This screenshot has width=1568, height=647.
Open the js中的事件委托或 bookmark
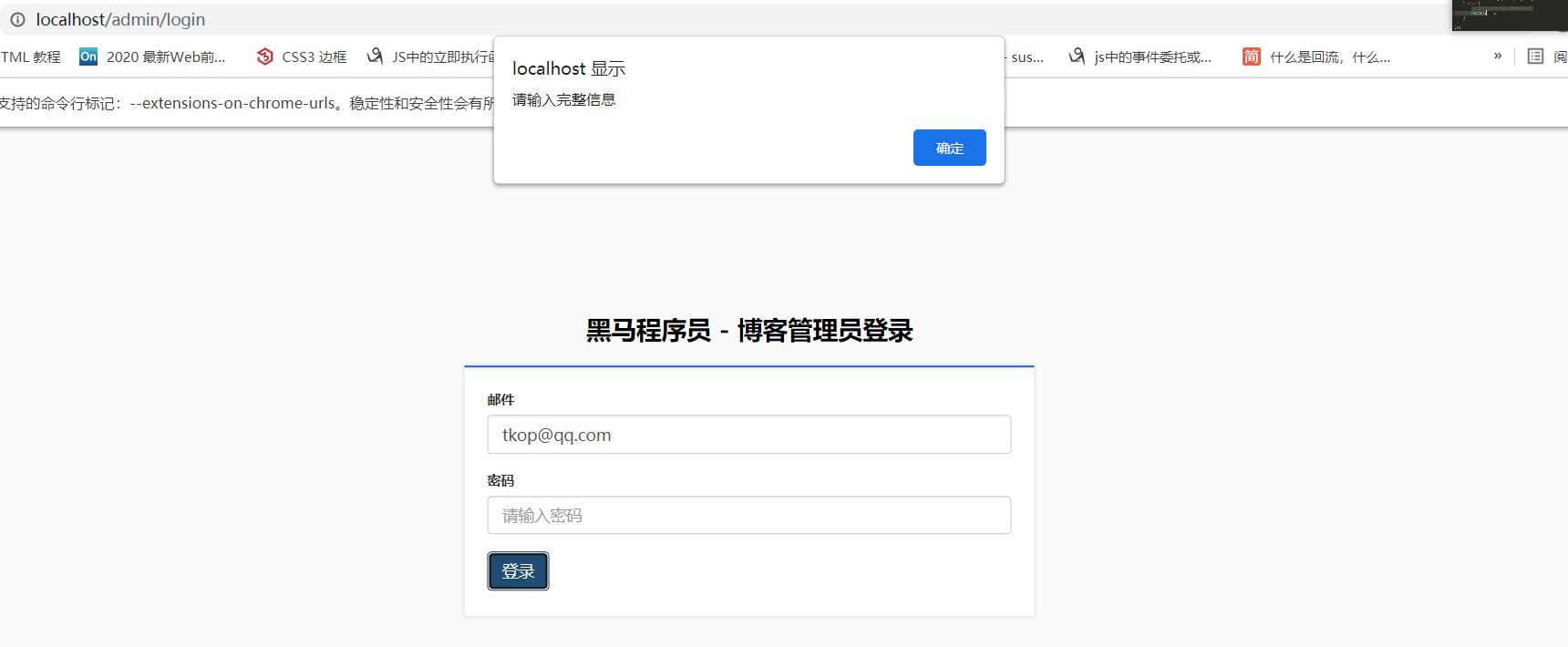click(x=1140, y=56)
